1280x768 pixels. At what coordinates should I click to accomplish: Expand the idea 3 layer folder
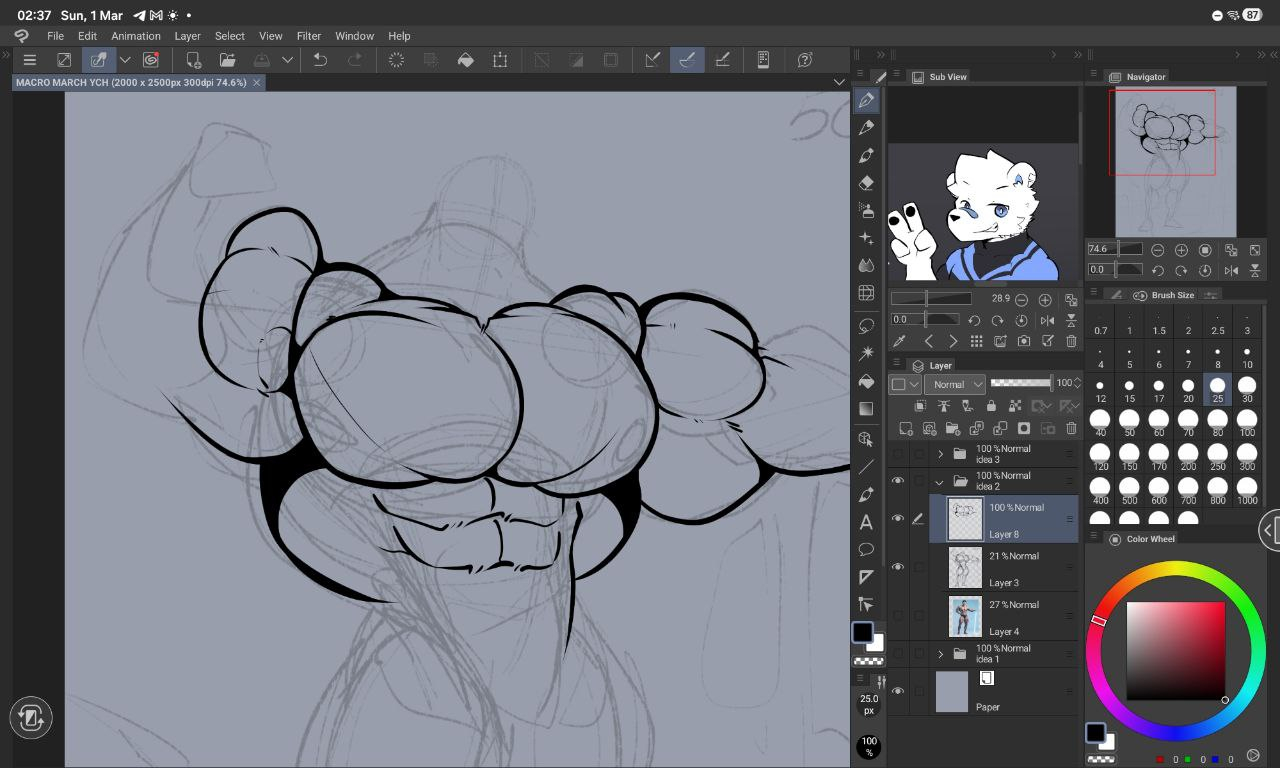940,454
